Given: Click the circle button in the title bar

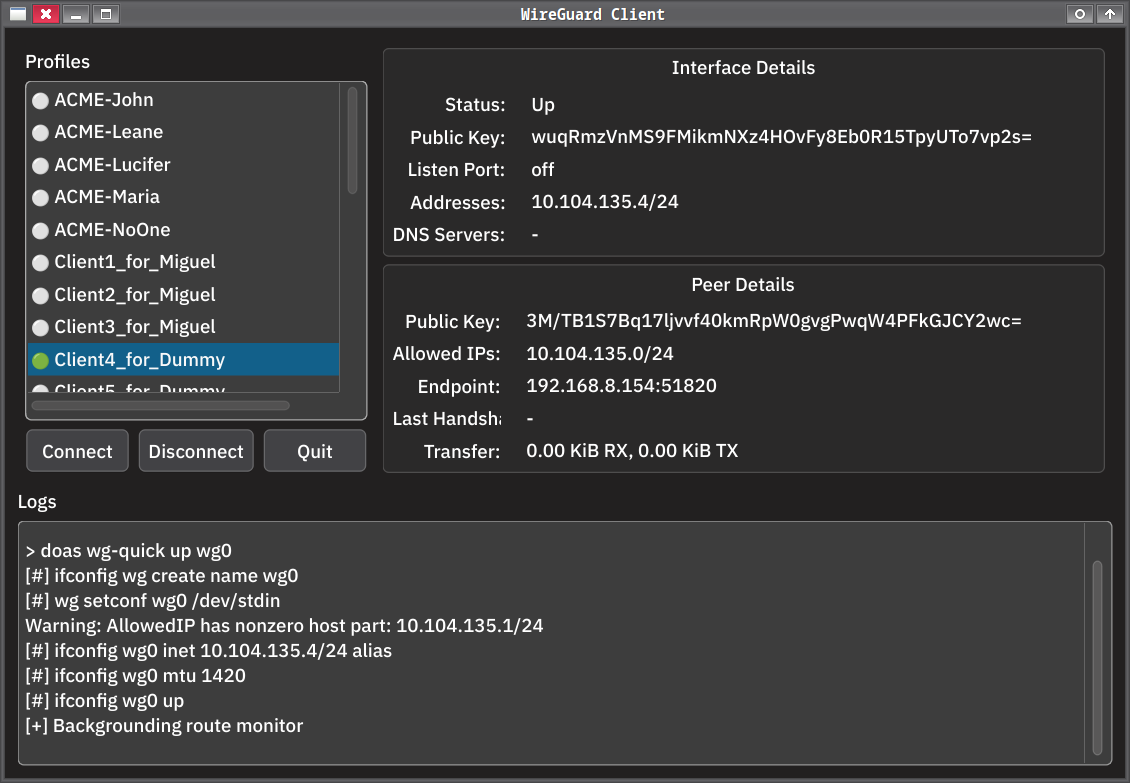Looking at the screenshot, I should tap(1080, 14).
